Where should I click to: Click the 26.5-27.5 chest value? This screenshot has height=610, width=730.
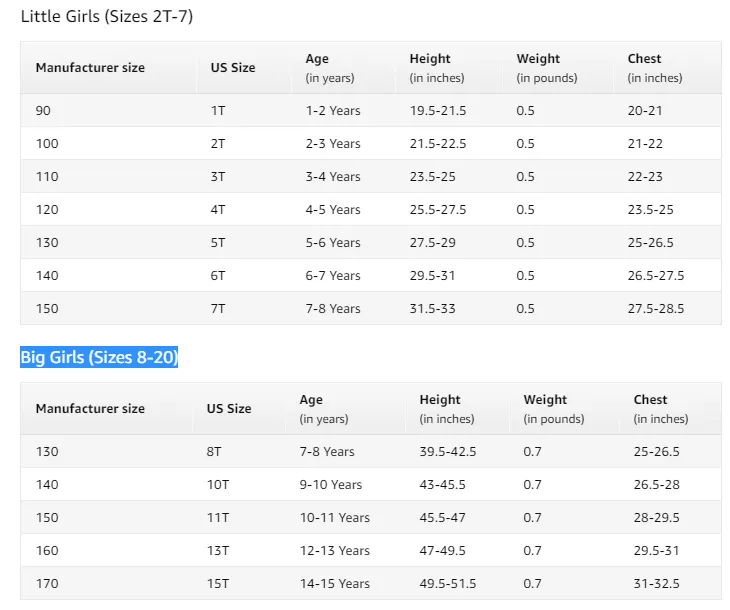(656, 275)
